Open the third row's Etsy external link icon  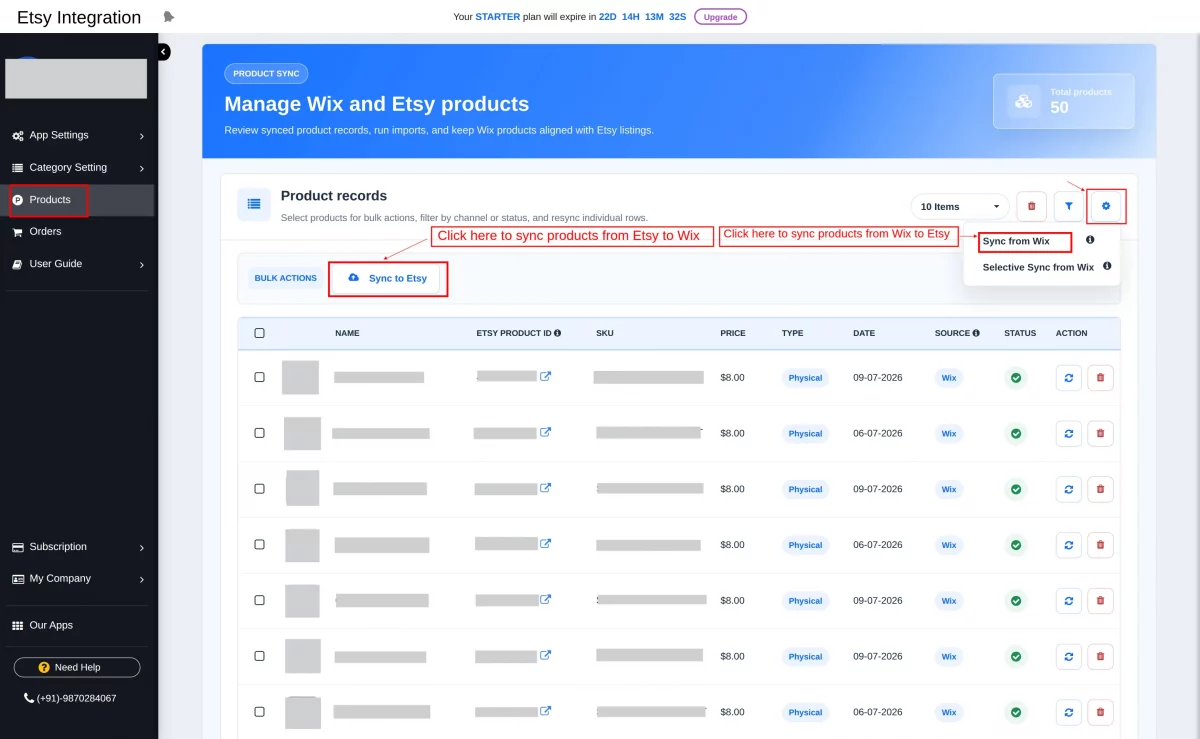point(545,489)
